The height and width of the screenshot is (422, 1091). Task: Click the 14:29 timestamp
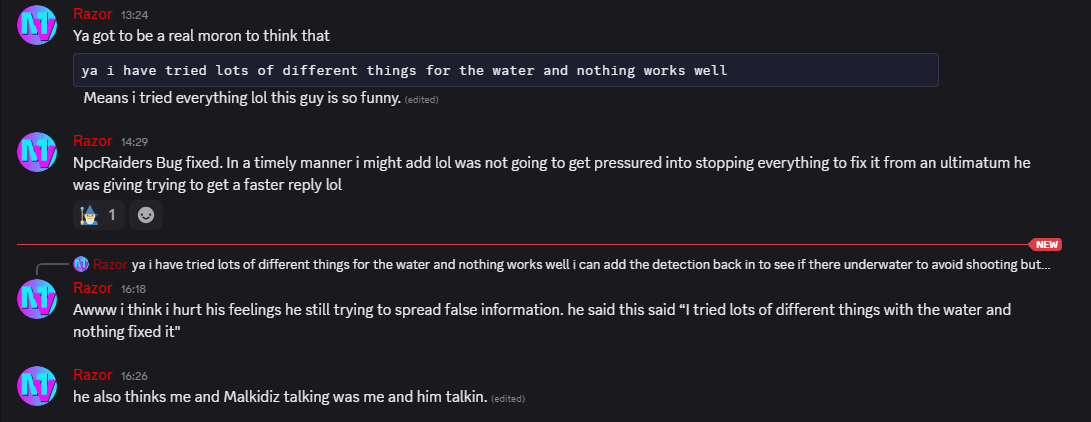[x=134, y=142]
